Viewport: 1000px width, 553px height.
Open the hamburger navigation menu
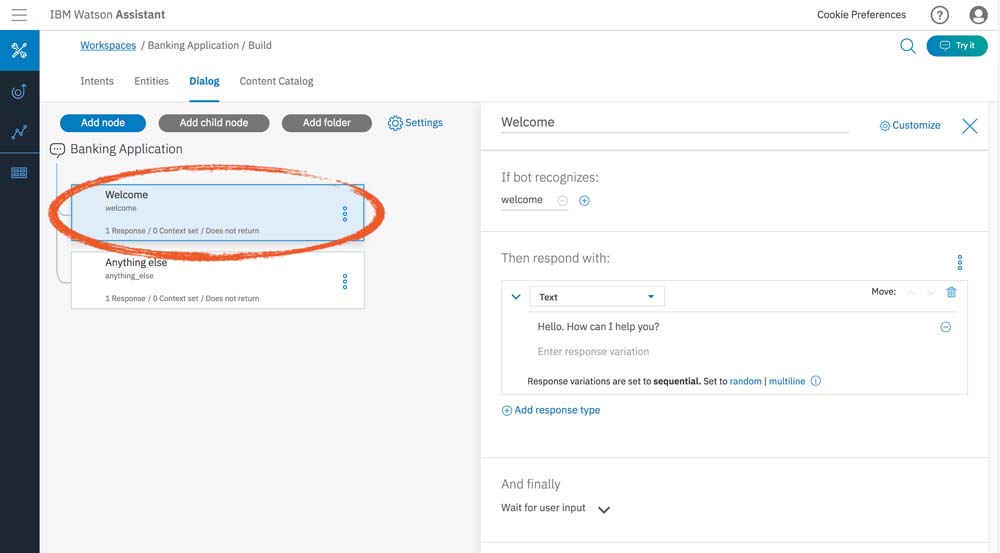tap(19, 15)
